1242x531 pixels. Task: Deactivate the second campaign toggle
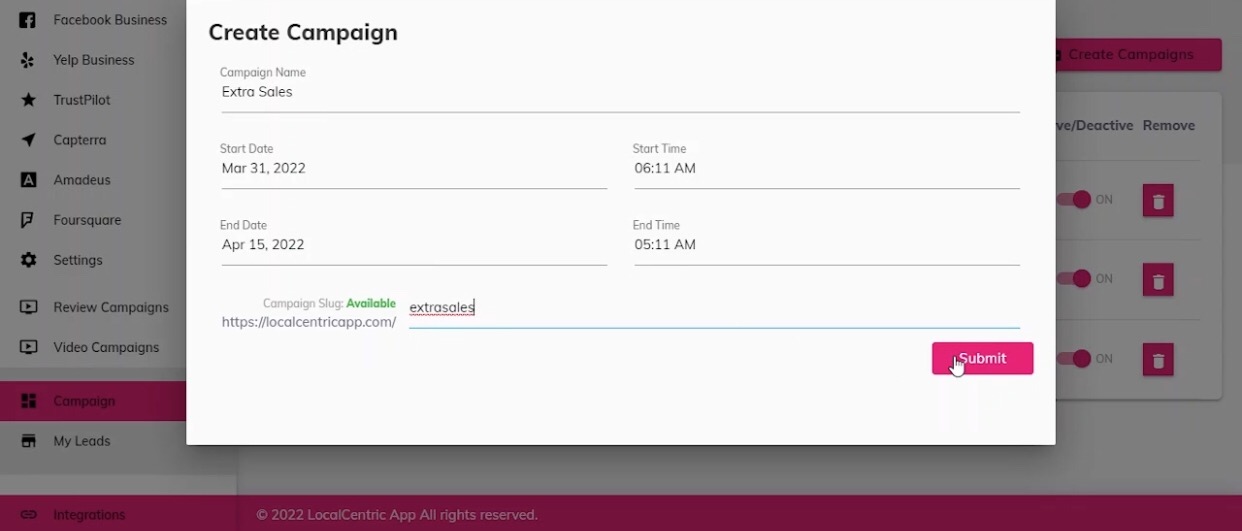(x=1075, y=278)
